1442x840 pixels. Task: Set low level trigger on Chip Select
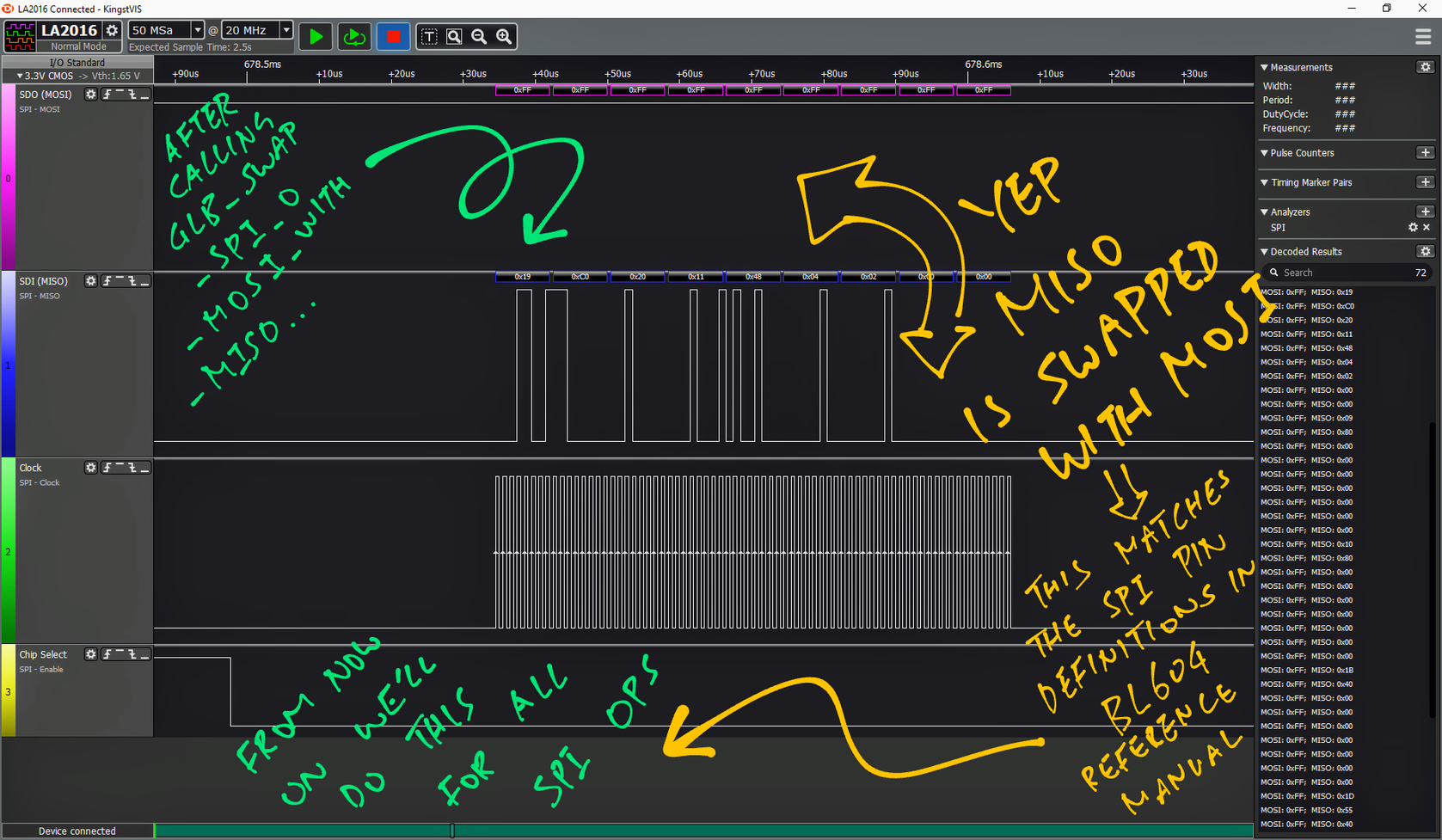point(144,655)
